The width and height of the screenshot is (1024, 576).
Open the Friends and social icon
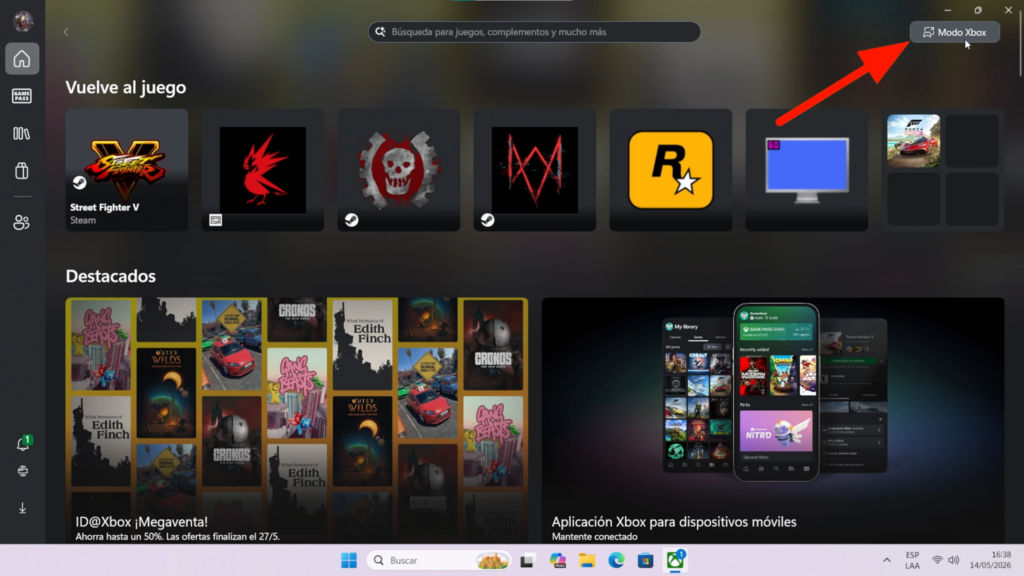[22, 223]
